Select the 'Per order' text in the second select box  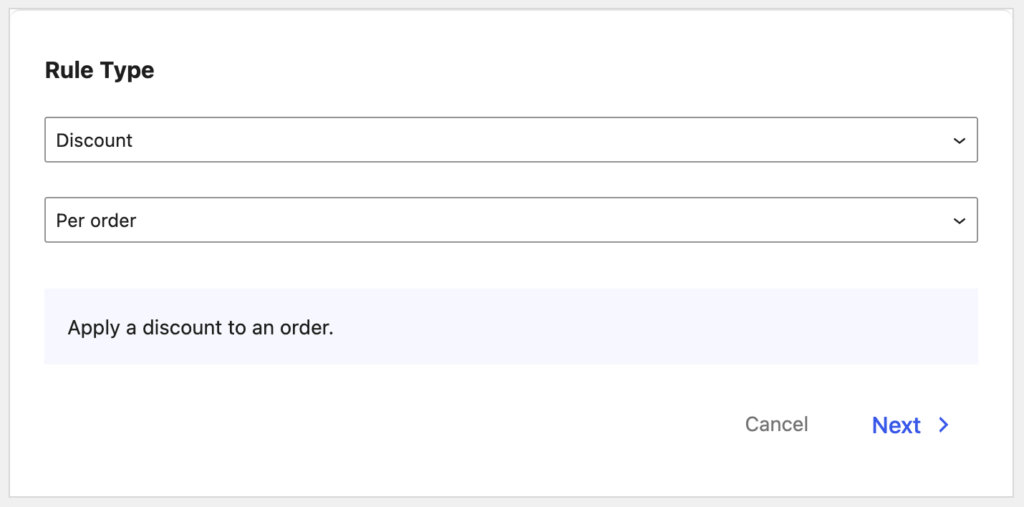(96, 221)
